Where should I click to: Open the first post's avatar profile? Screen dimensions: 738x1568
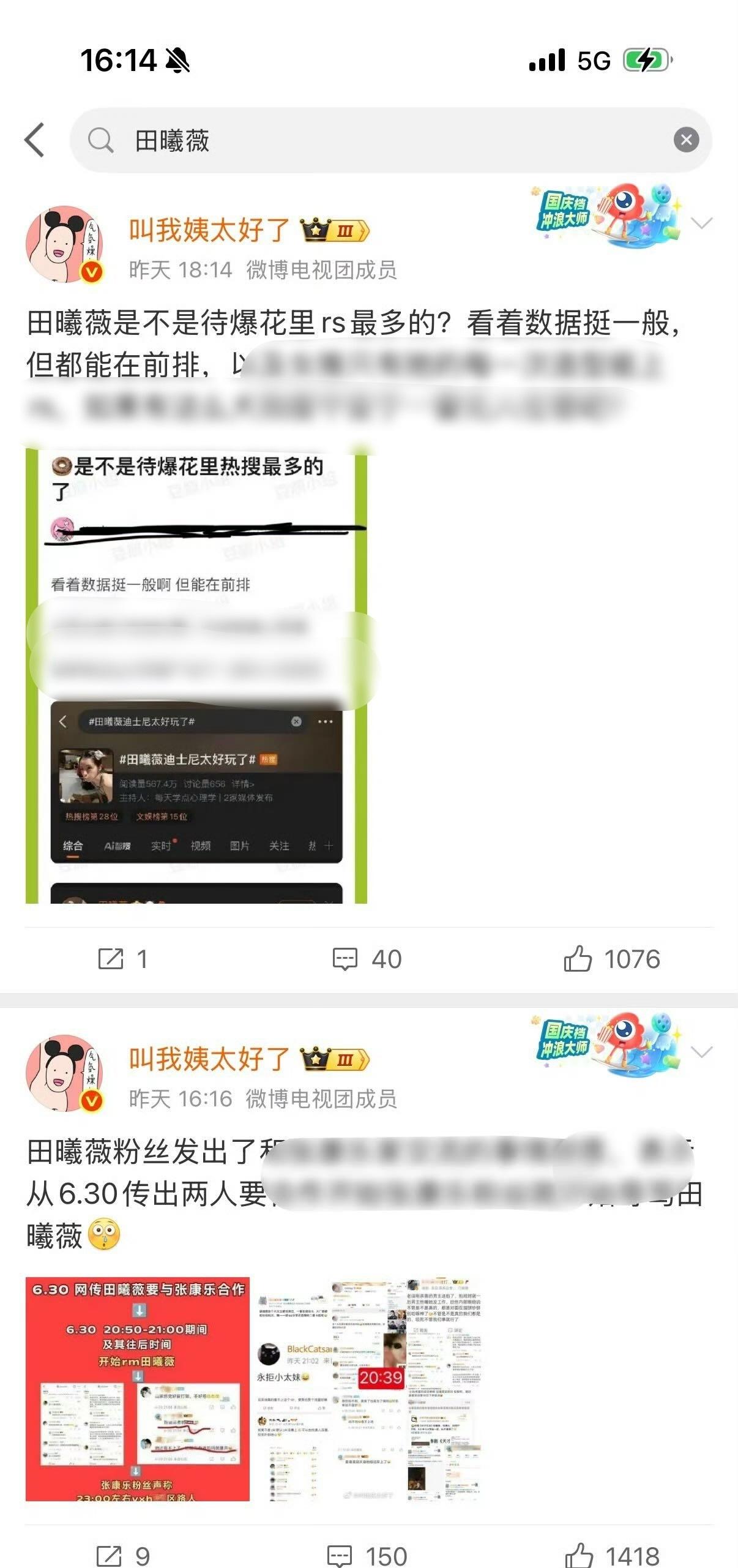pos(65,244)
